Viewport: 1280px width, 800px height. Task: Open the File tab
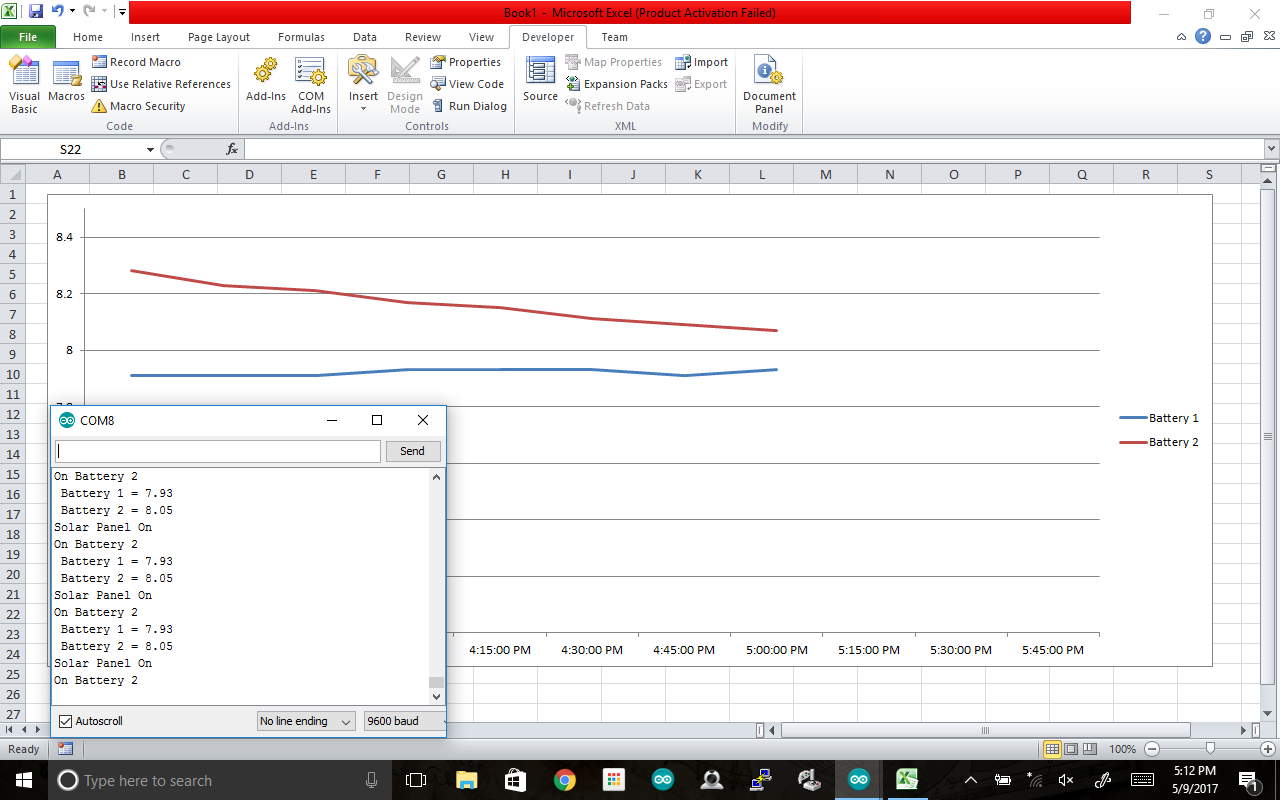(x=28, y=37)
